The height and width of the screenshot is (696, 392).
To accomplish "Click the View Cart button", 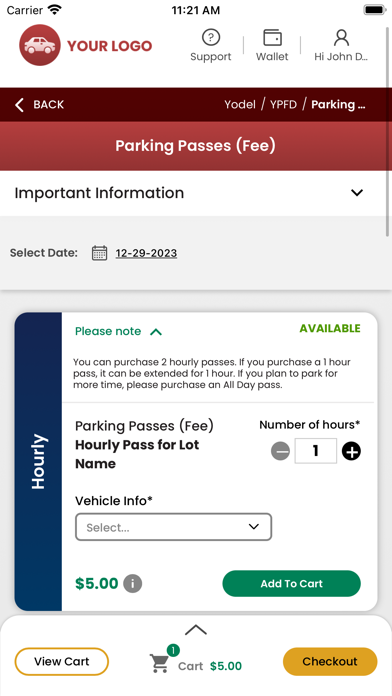I will pos(62,661).
